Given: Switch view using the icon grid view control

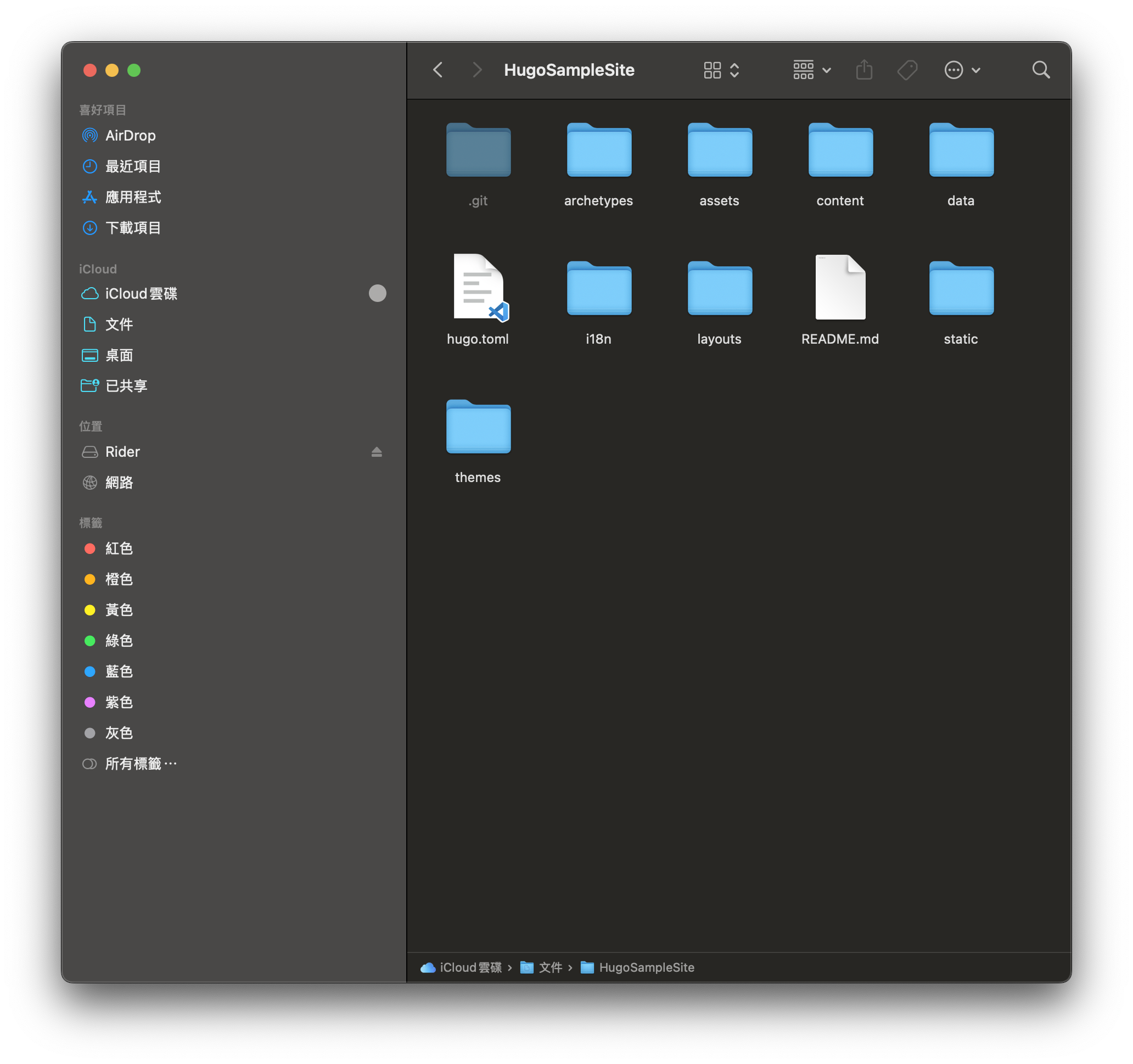Looking at the screenshot, I should point(721,70).
